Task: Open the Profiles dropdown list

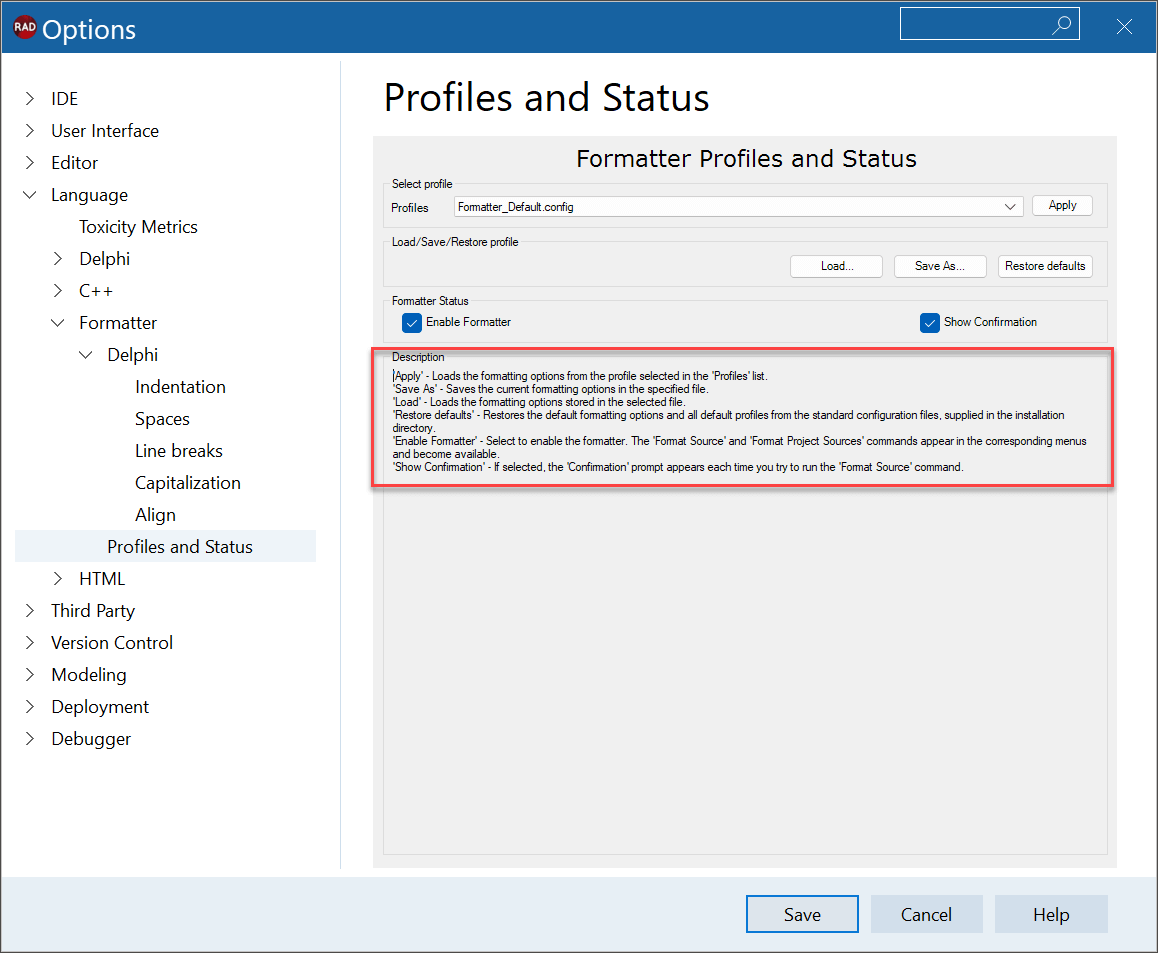Action: 1010,206
